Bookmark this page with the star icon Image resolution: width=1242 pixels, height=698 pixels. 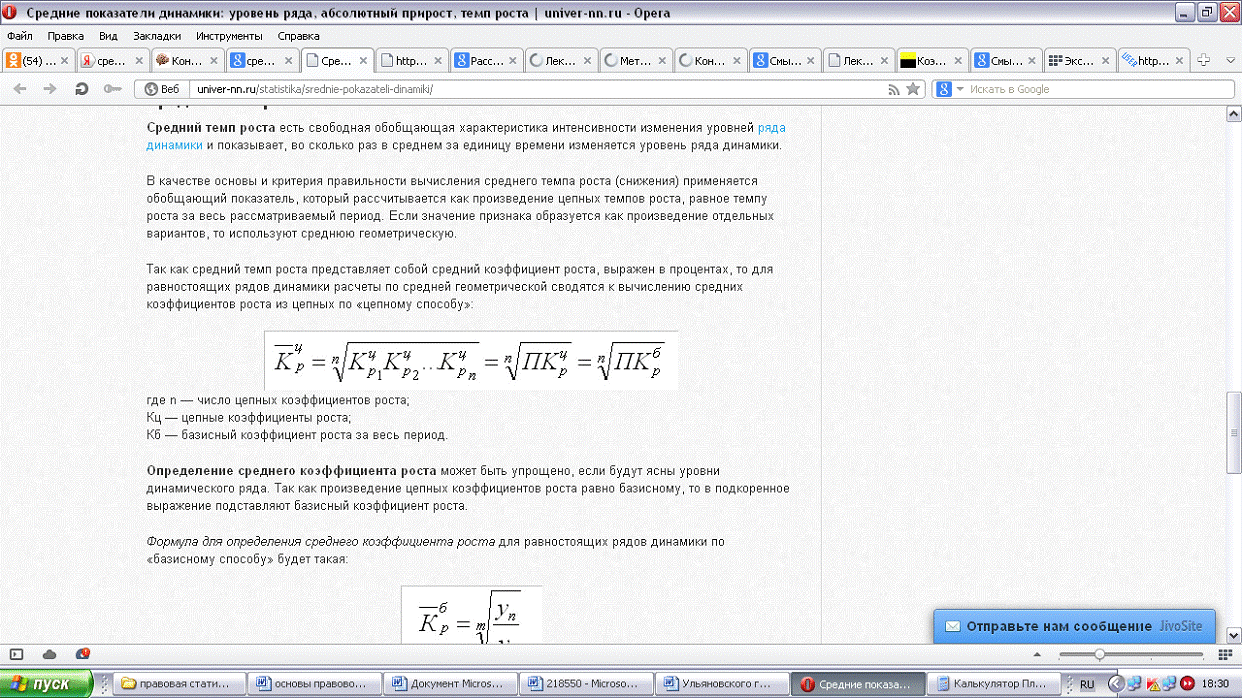point(913,89)
